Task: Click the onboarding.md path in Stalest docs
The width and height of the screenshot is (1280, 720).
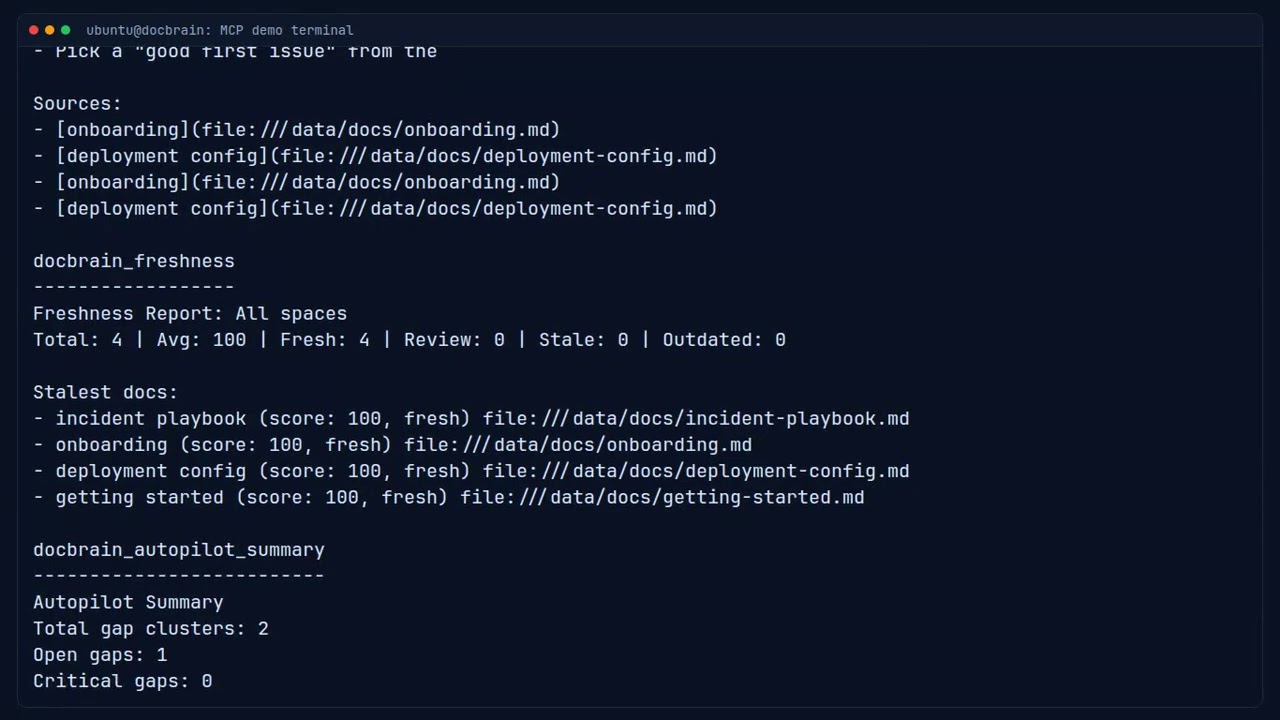Action: pos(578,445)
